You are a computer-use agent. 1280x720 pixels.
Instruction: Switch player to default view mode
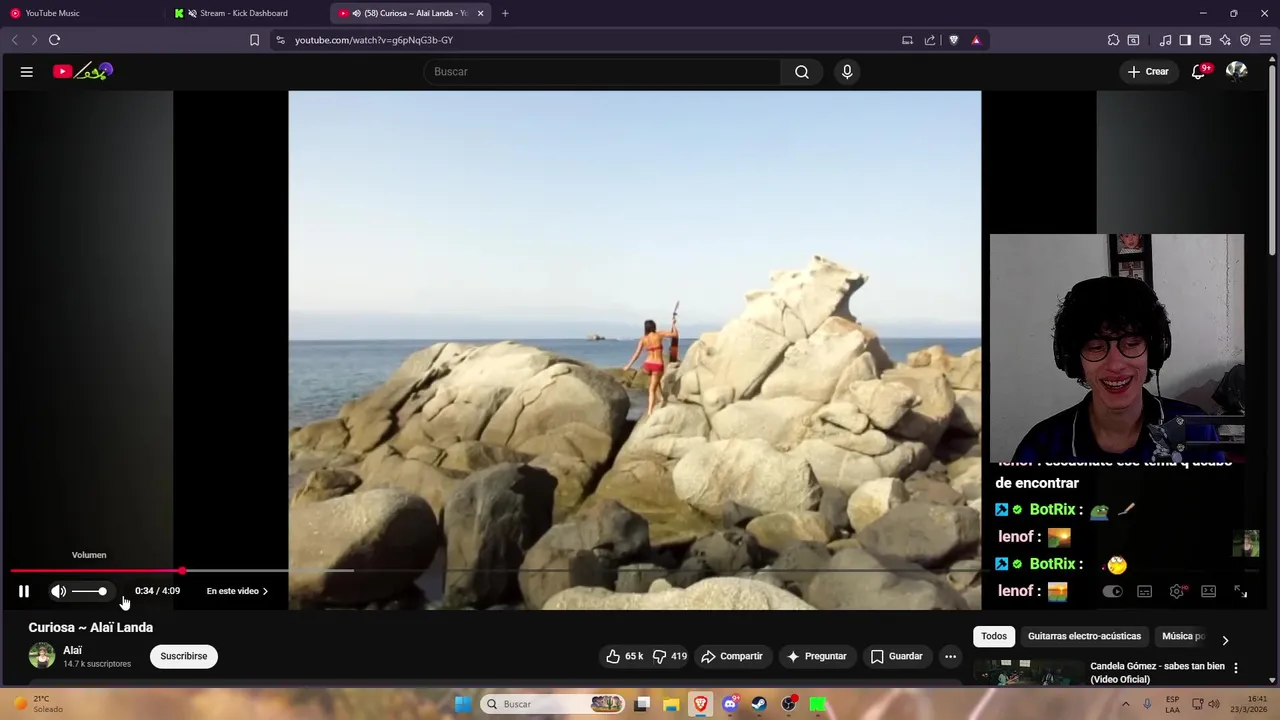[x=1208, y=591]
